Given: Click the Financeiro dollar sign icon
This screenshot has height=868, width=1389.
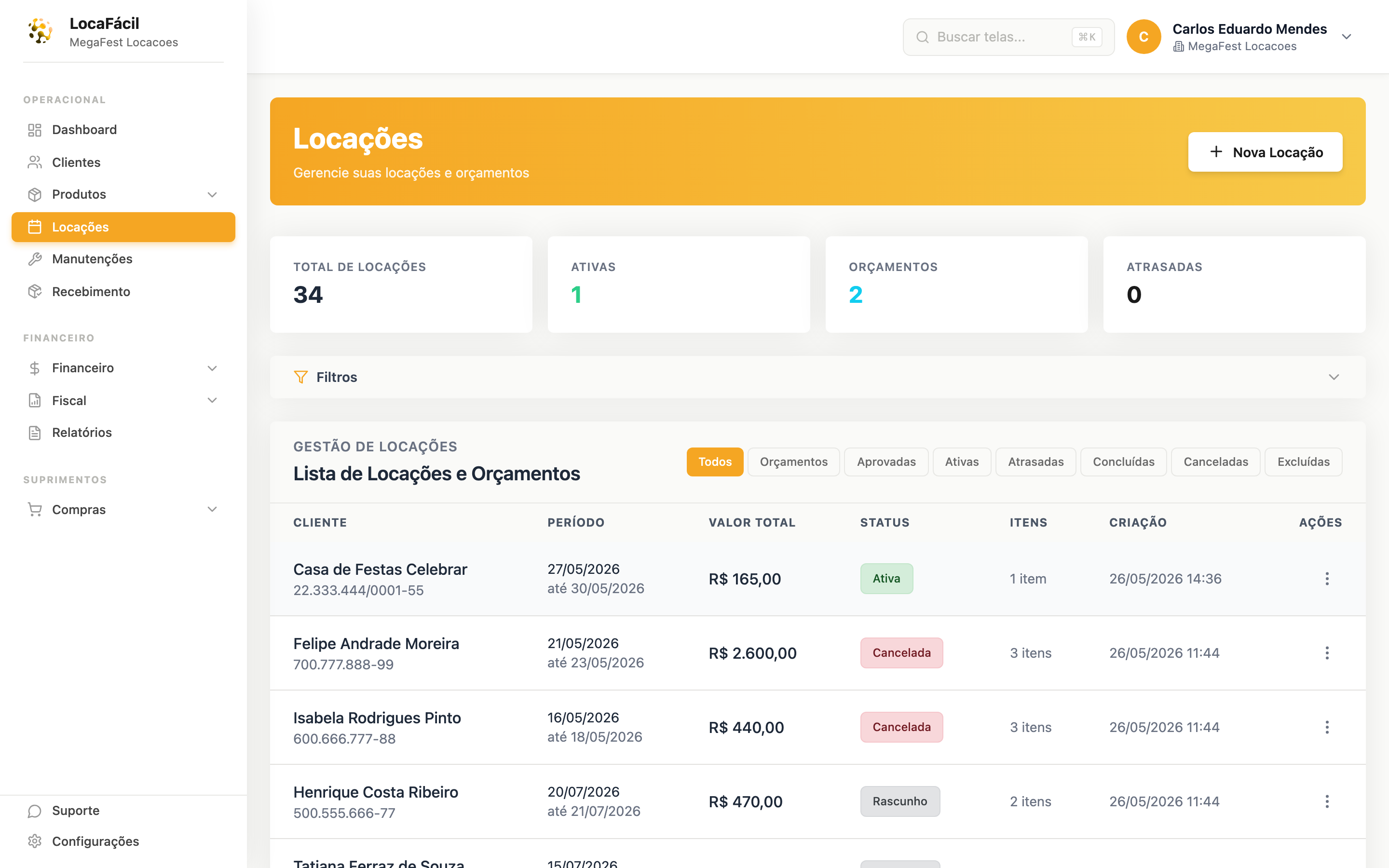Looking at the screenshot, I should point(34,368).
